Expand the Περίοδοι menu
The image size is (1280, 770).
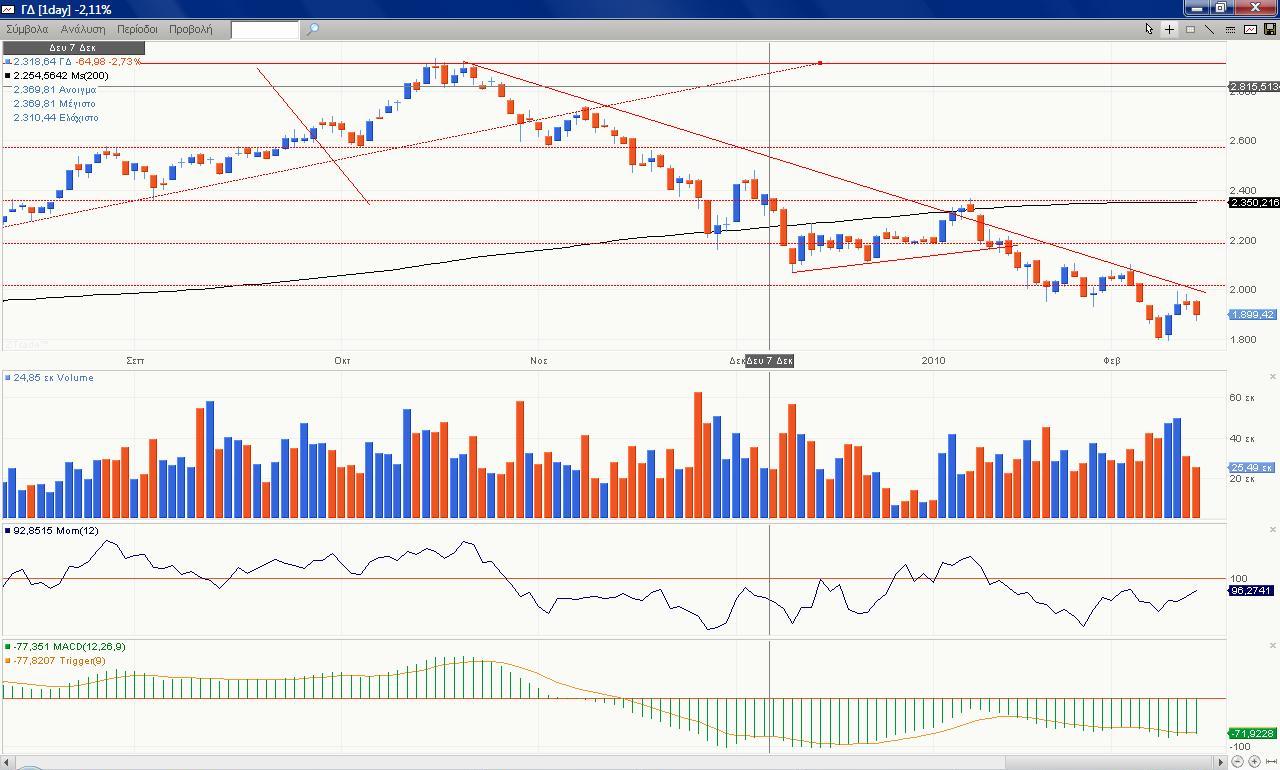(x=137, y=29)
